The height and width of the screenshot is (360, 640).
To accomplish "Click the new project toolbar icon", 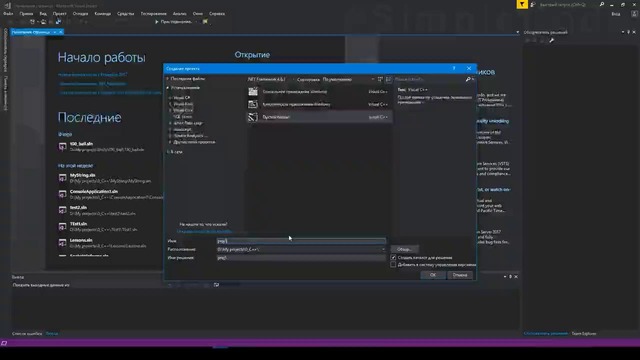I will pos(32,22).
